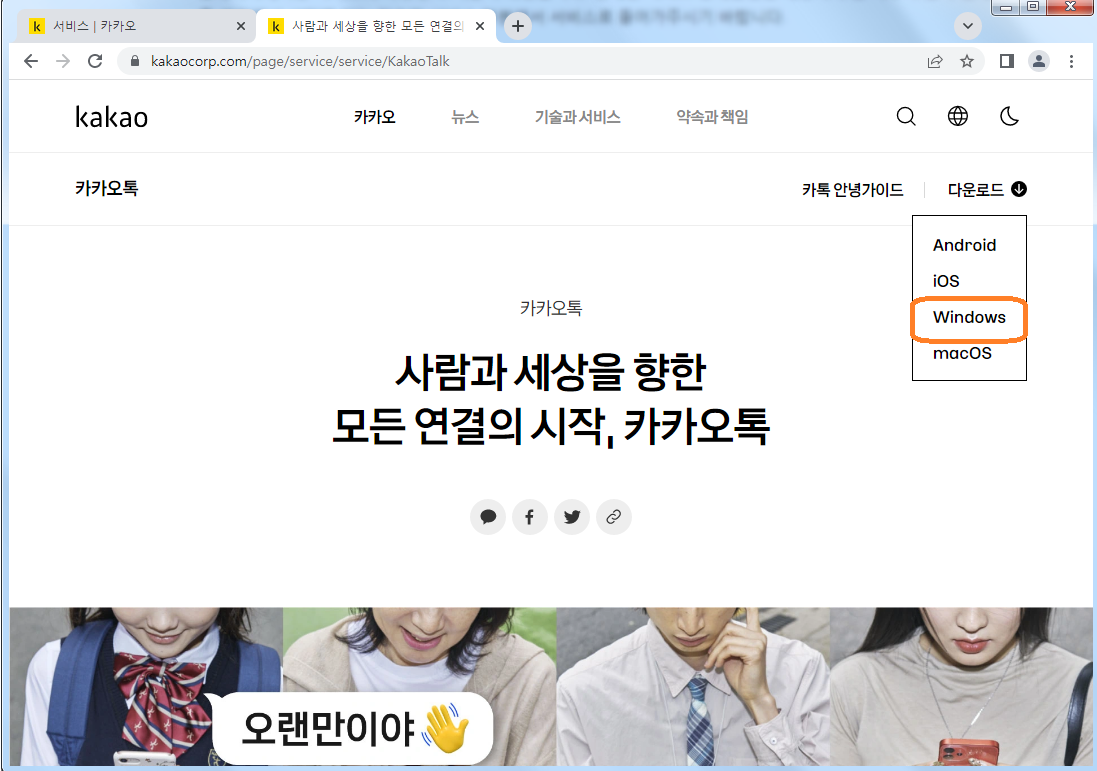Select the '사람과 세상을 향한 모든 연결의' tab
Viewport: 1097px width, 771px height.
click(378, 27)
